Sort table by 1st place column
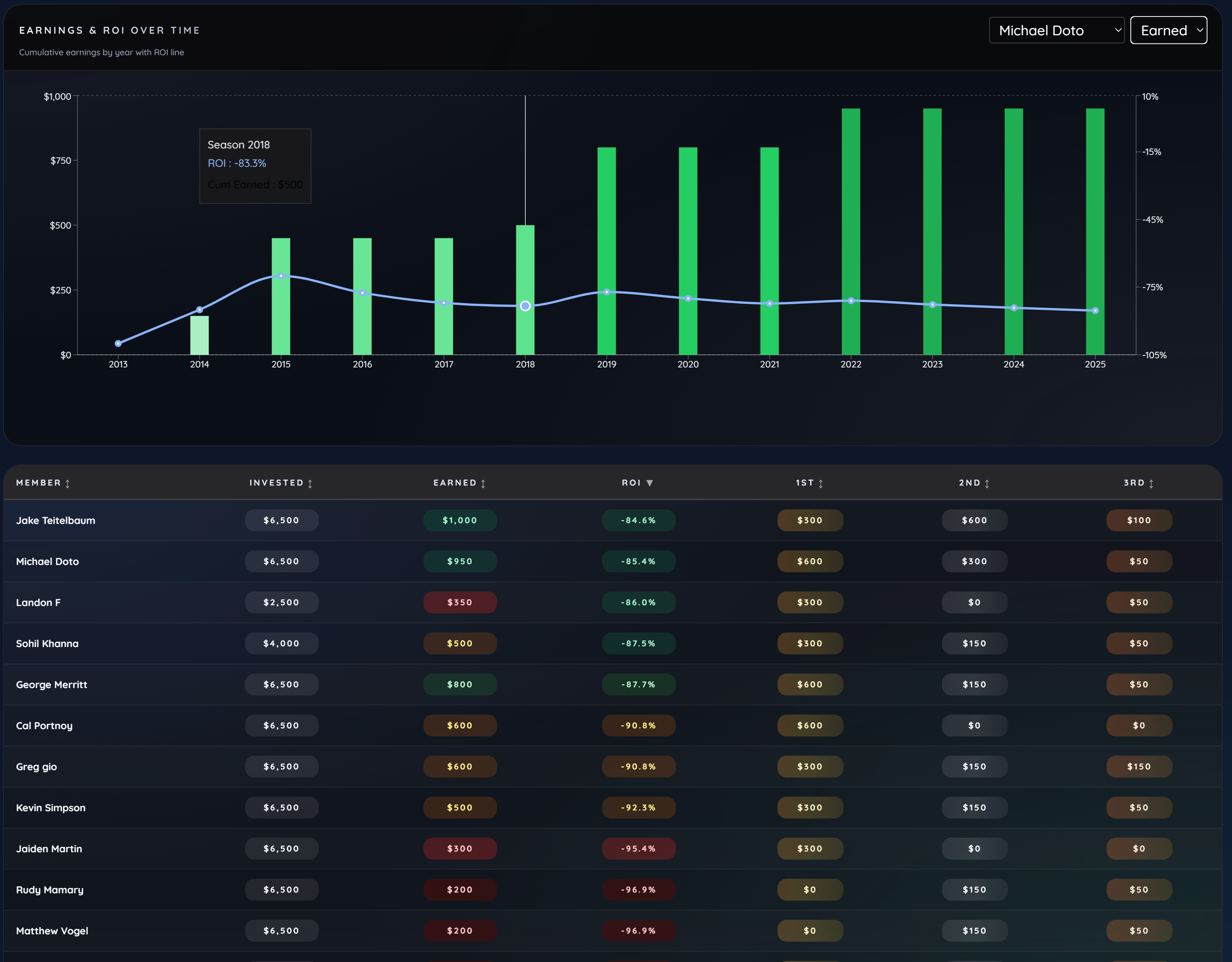This screenshot has width=1232, height=962. click(x=809, y=483)
